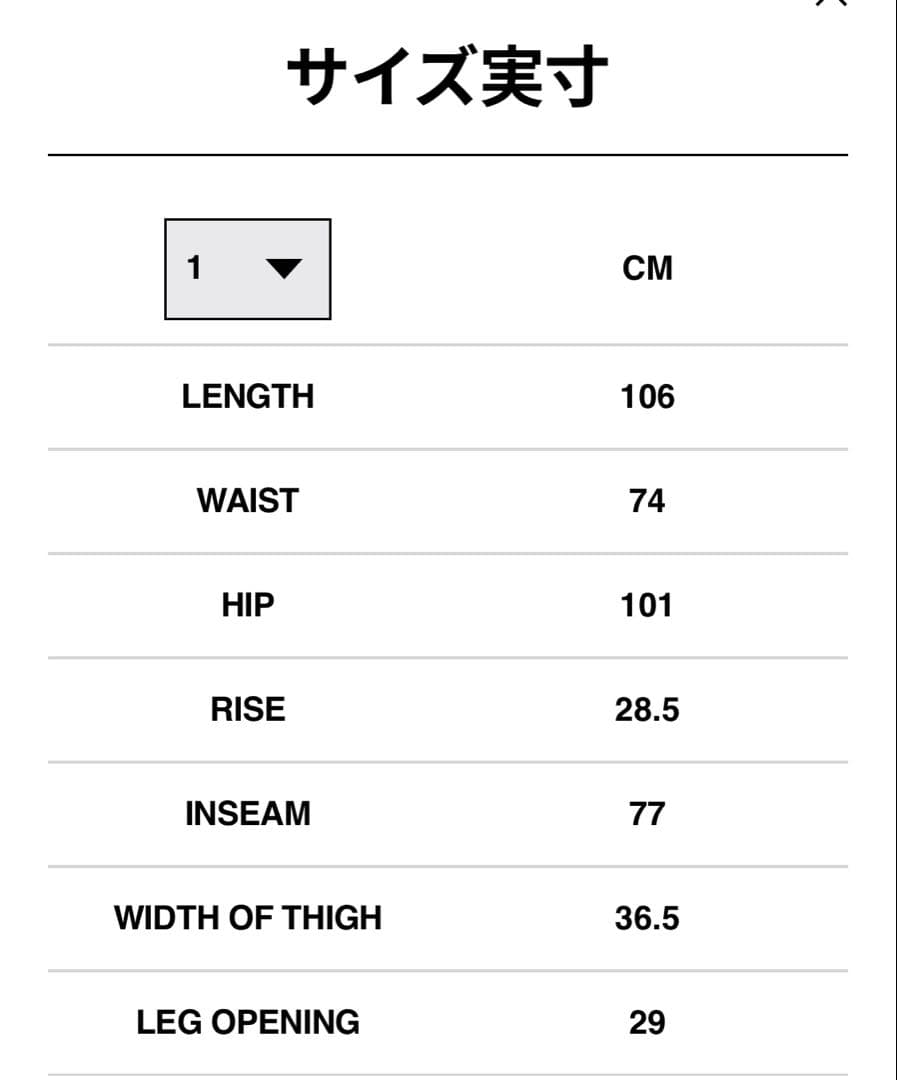Click the WIDTH OF THIGH label
The image size is (897, 1080).
coord(248,918)
